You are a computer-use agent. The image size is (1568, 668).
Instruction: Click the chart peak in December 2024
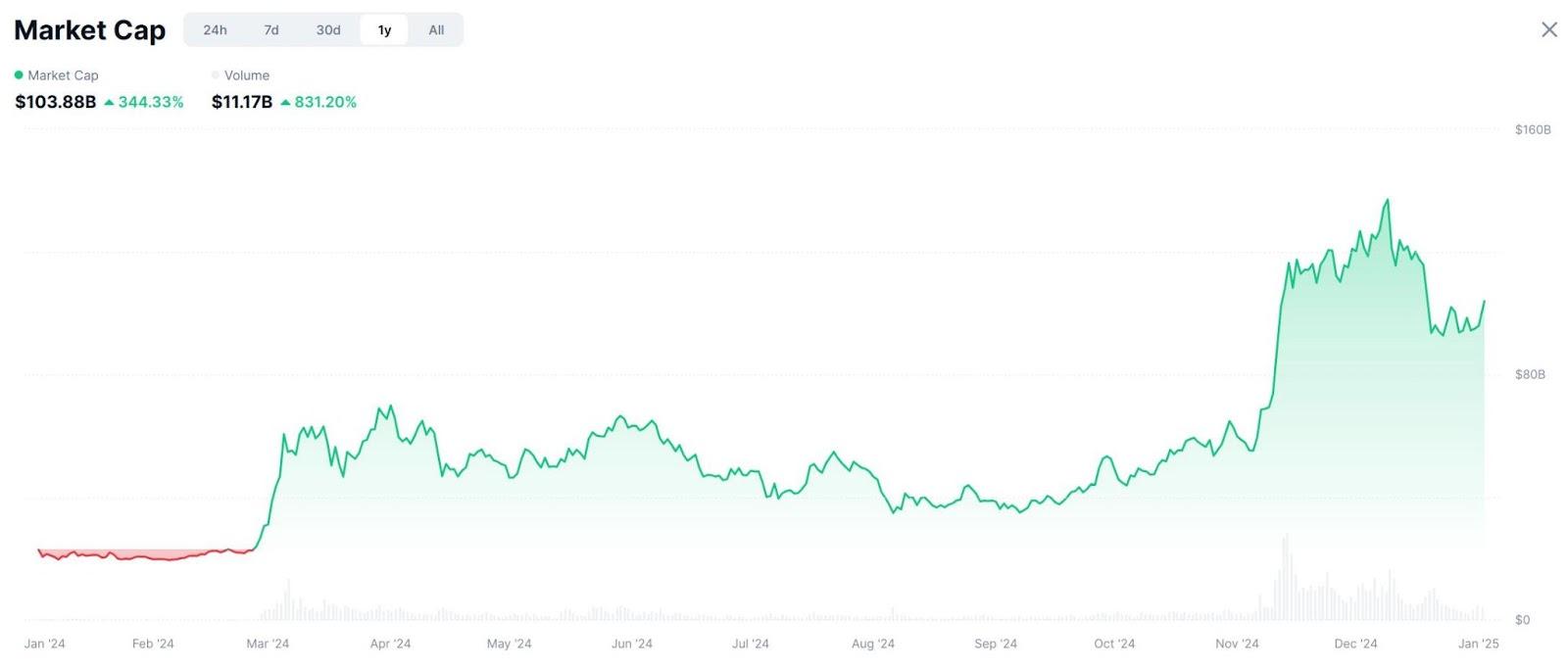coord(1387,200)
